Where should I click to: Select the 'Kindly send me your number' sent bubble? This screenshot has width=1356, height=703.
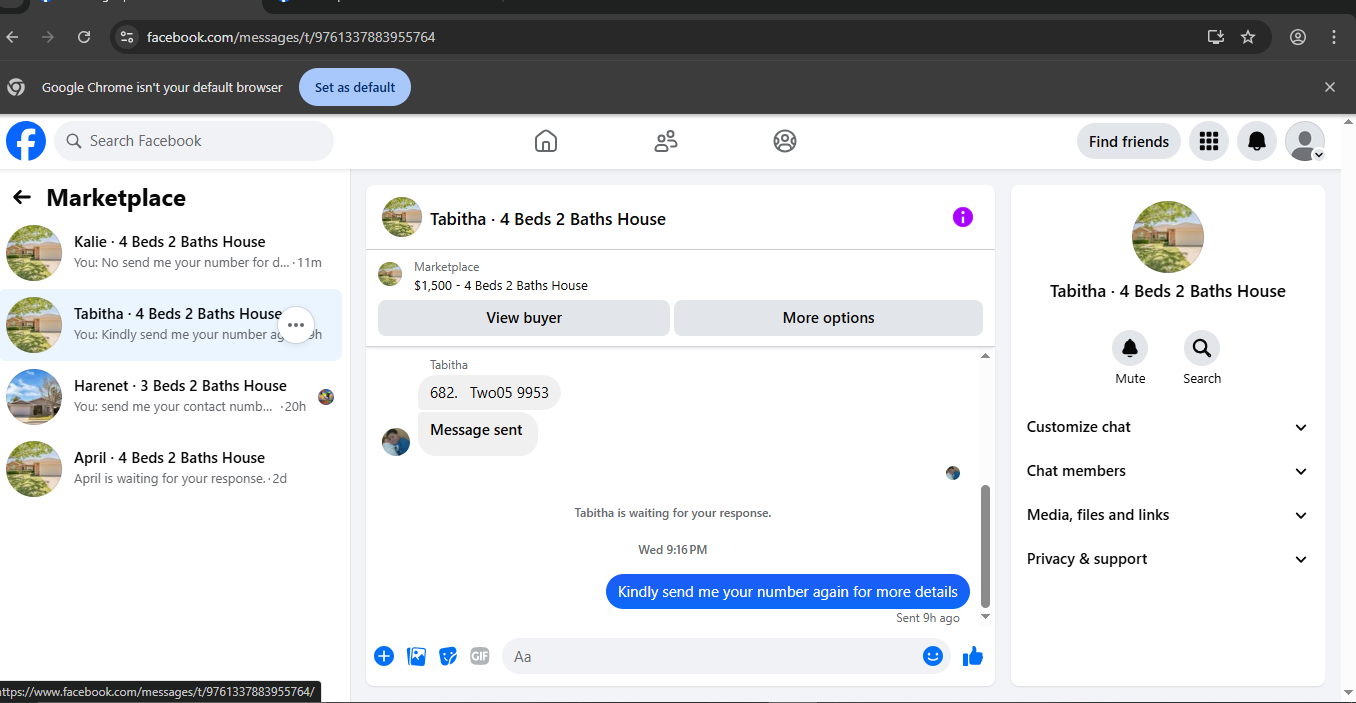(x=788, y=592)
